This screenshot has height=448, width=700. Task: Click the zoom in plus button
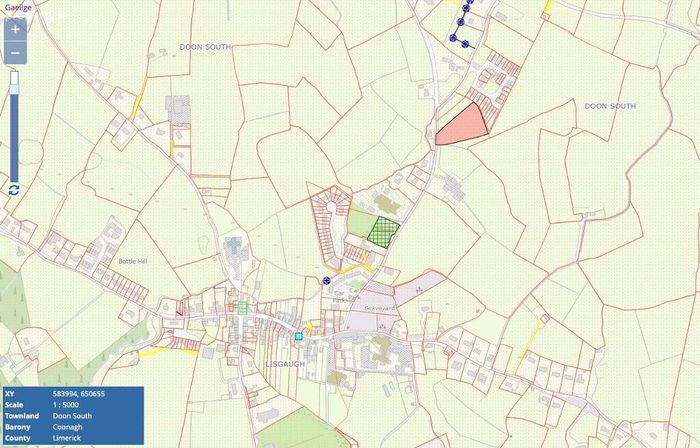(x=15, y=29)
